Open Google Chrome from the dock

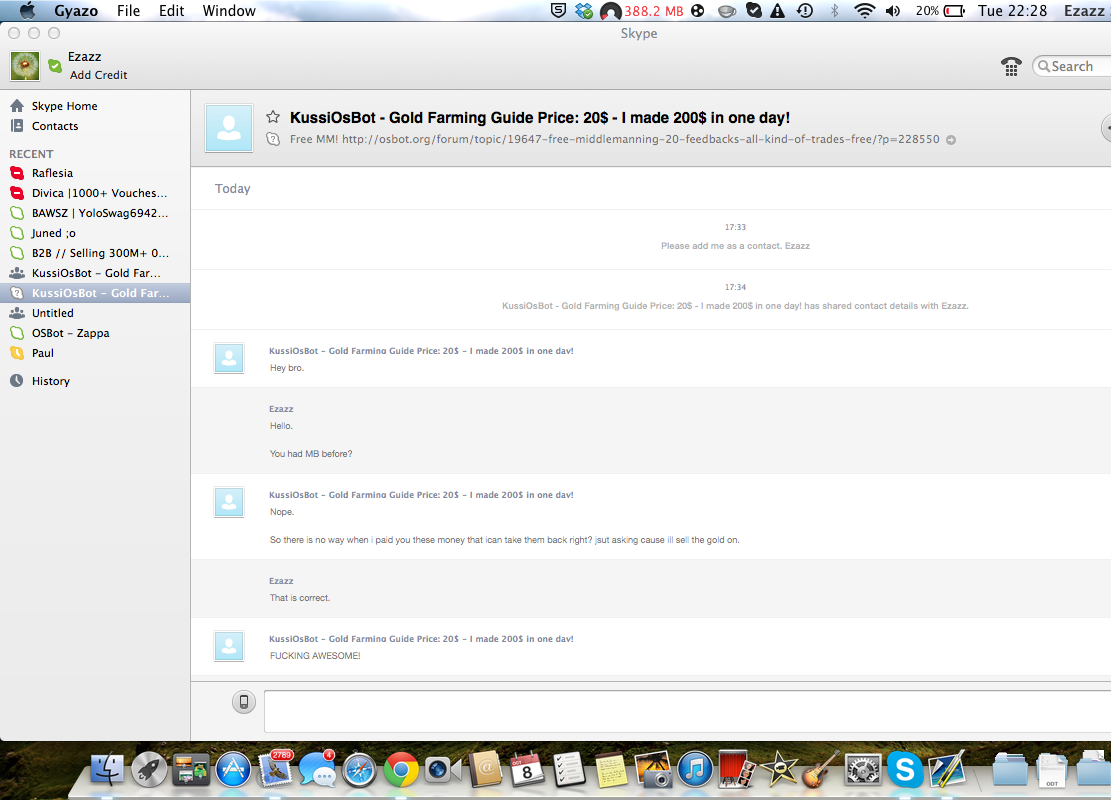click(x=401, y=769)
